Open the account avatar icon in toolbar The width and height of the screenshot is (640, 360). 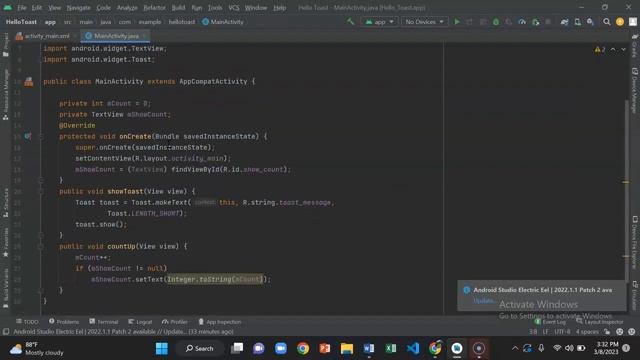point(633,22)
